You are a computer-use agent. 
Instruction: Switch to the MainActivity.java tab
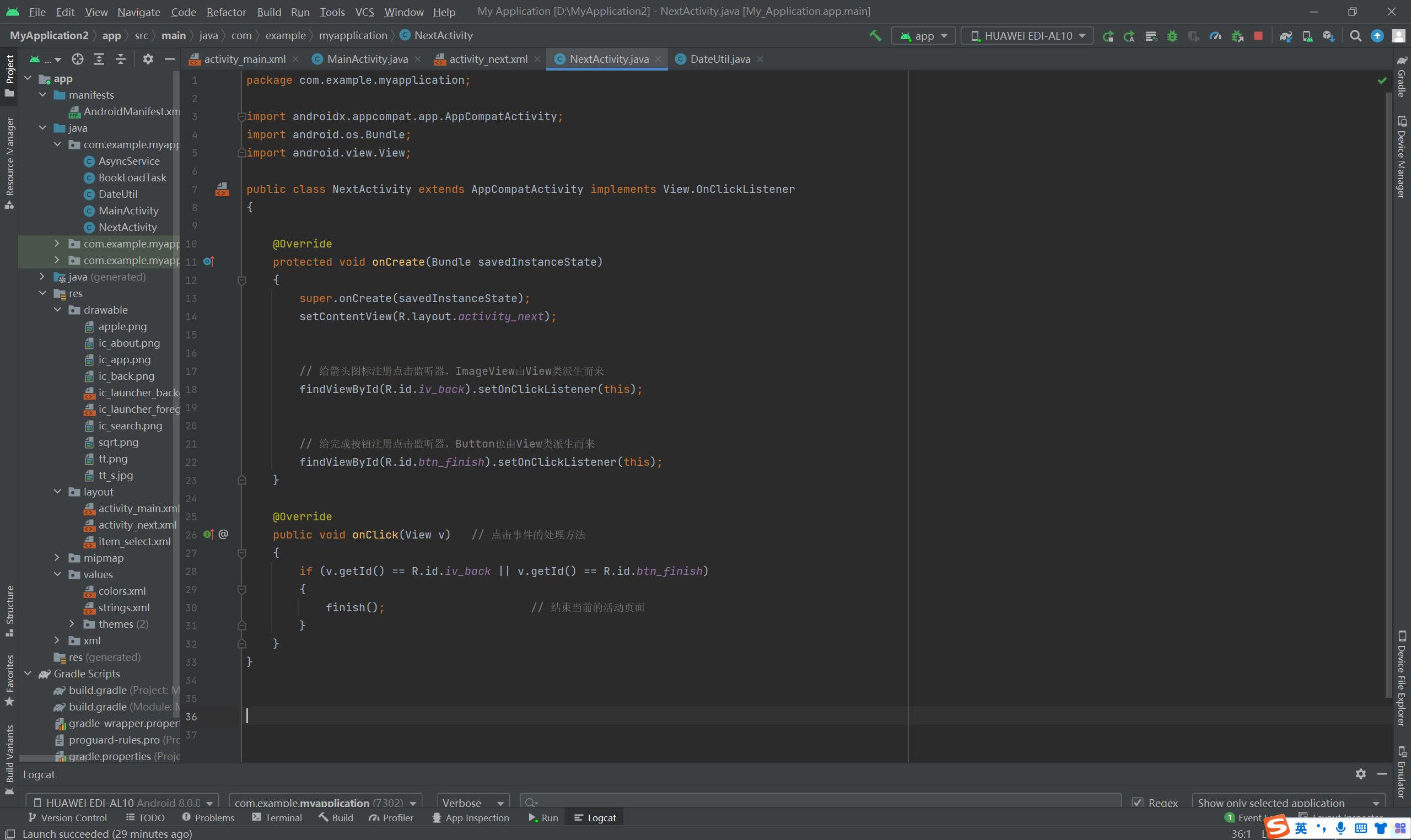tap(367, 59)
